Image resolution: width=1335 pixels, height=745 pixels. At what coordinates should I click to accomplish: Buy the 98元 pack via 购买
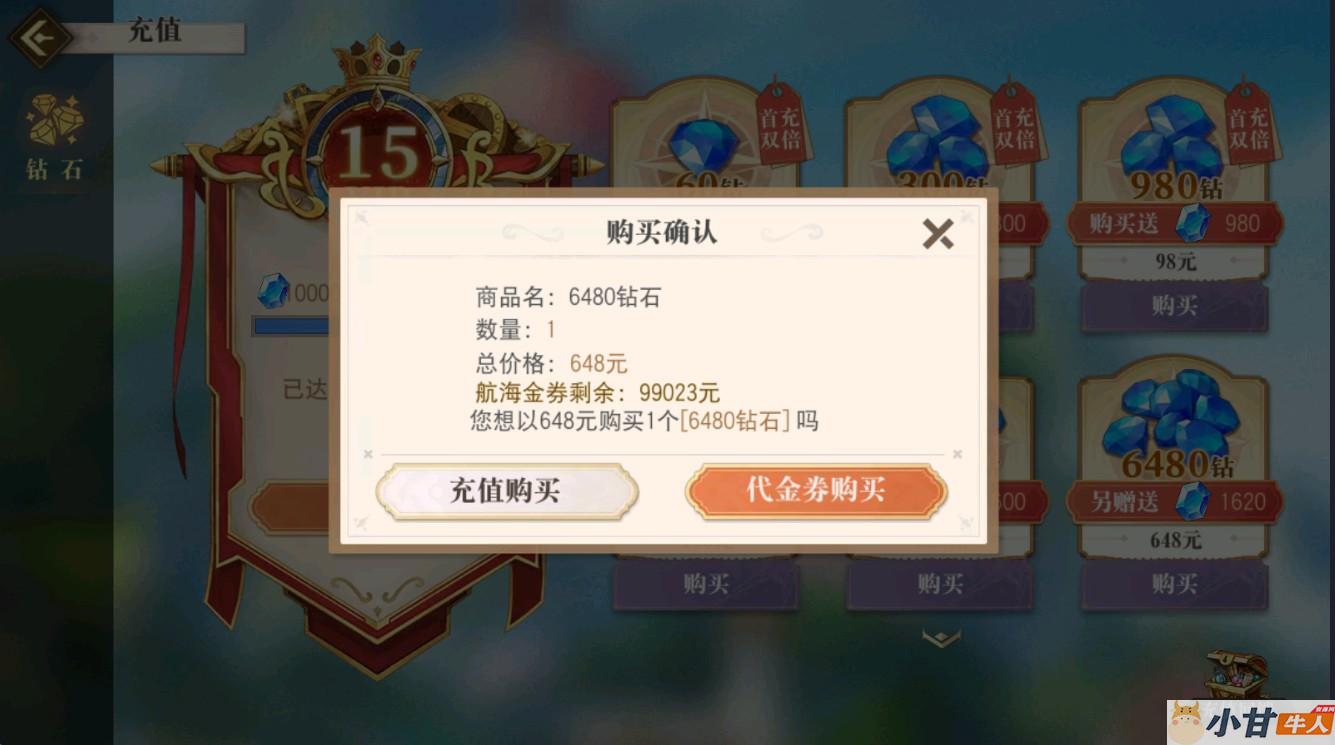tap(1174, 306)
